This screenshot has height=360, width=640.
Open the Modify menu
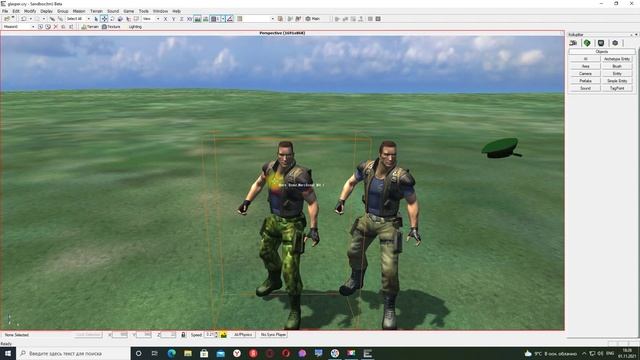(x=30, y=11)
